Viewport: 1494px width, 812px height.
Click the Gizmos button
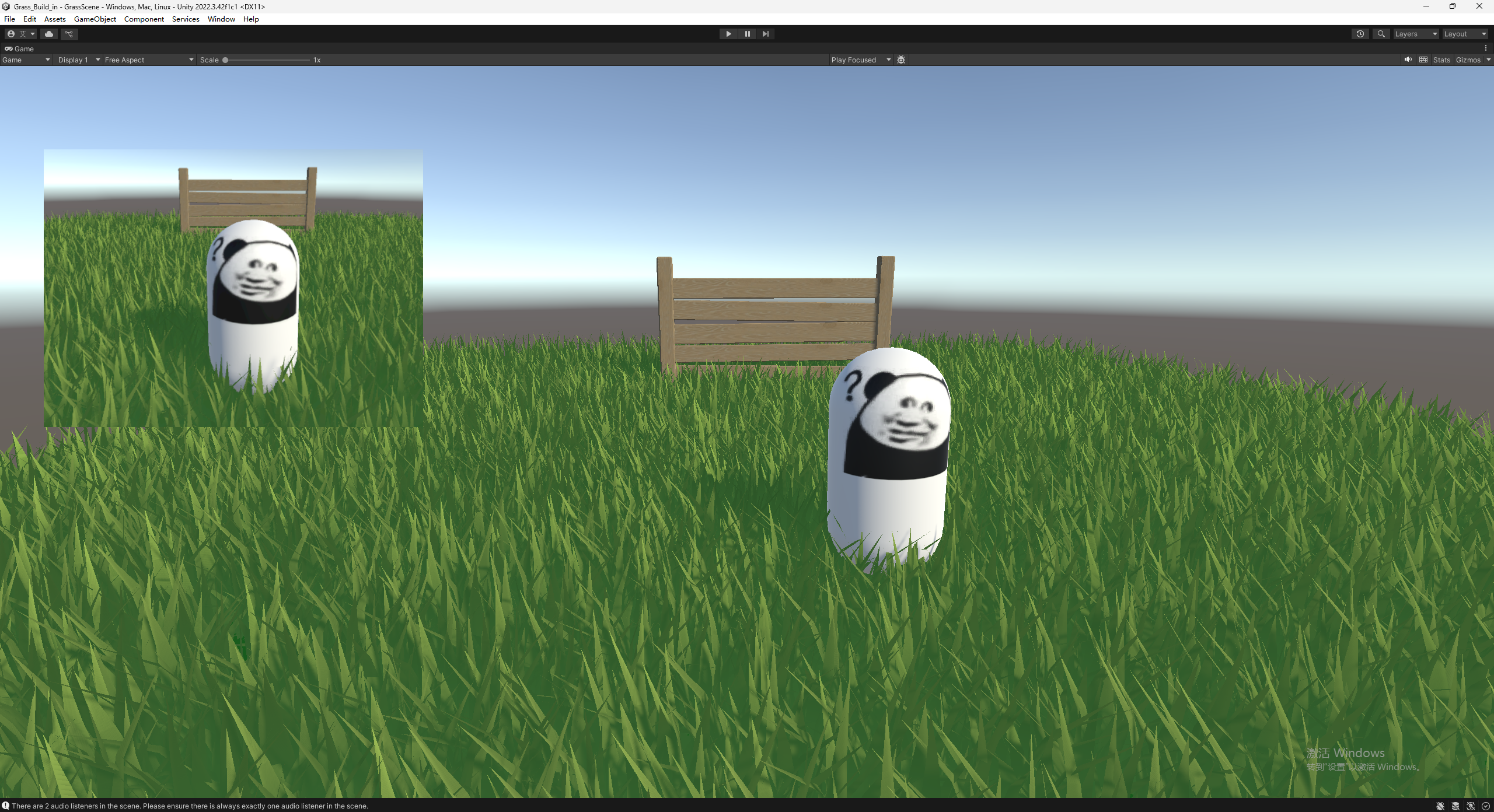[x=1468, y=60]
